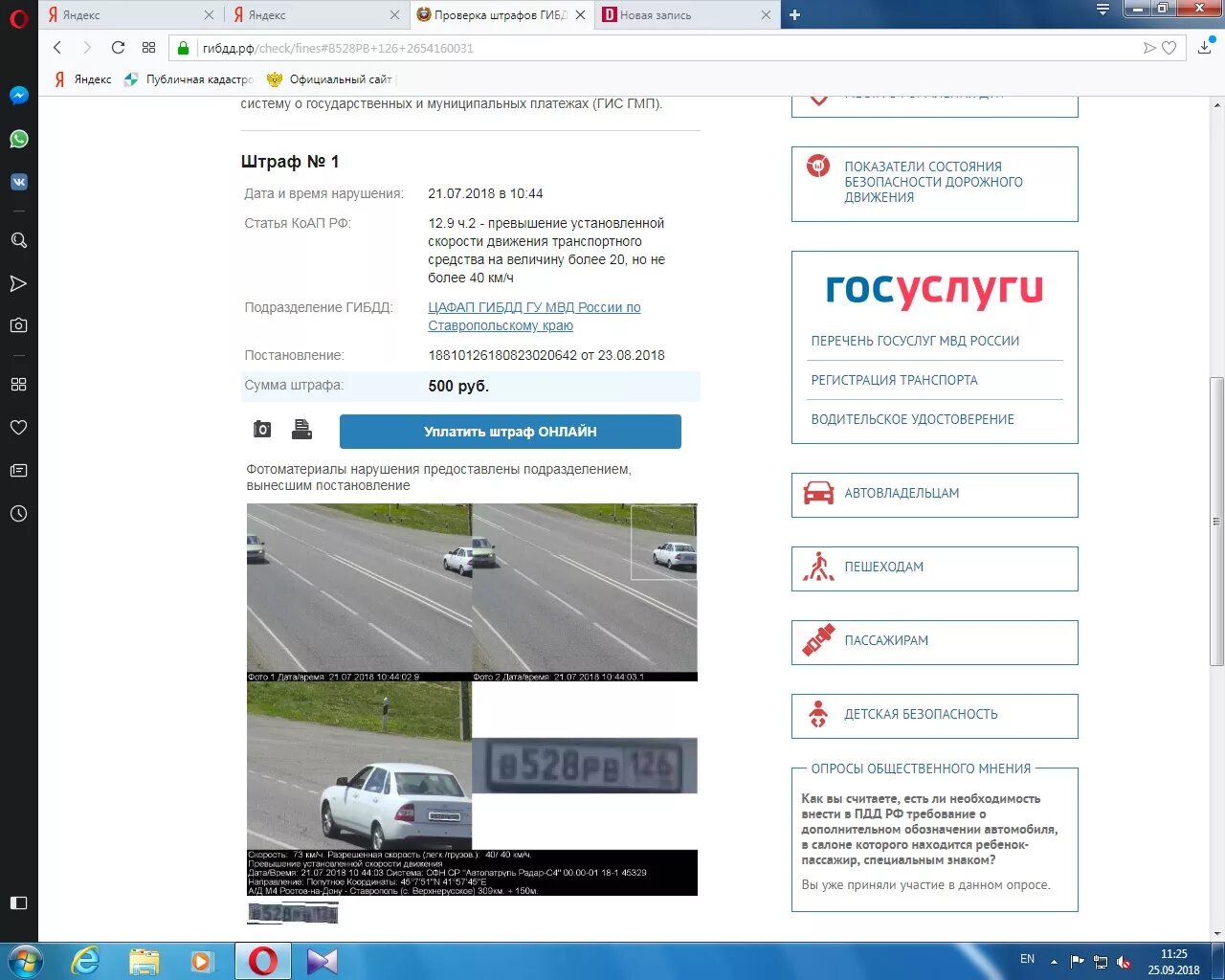This screenshot has width=1225, height=980.
Task: Click Уплатить штраф ОНЛАЙН button
Action: 510,432
